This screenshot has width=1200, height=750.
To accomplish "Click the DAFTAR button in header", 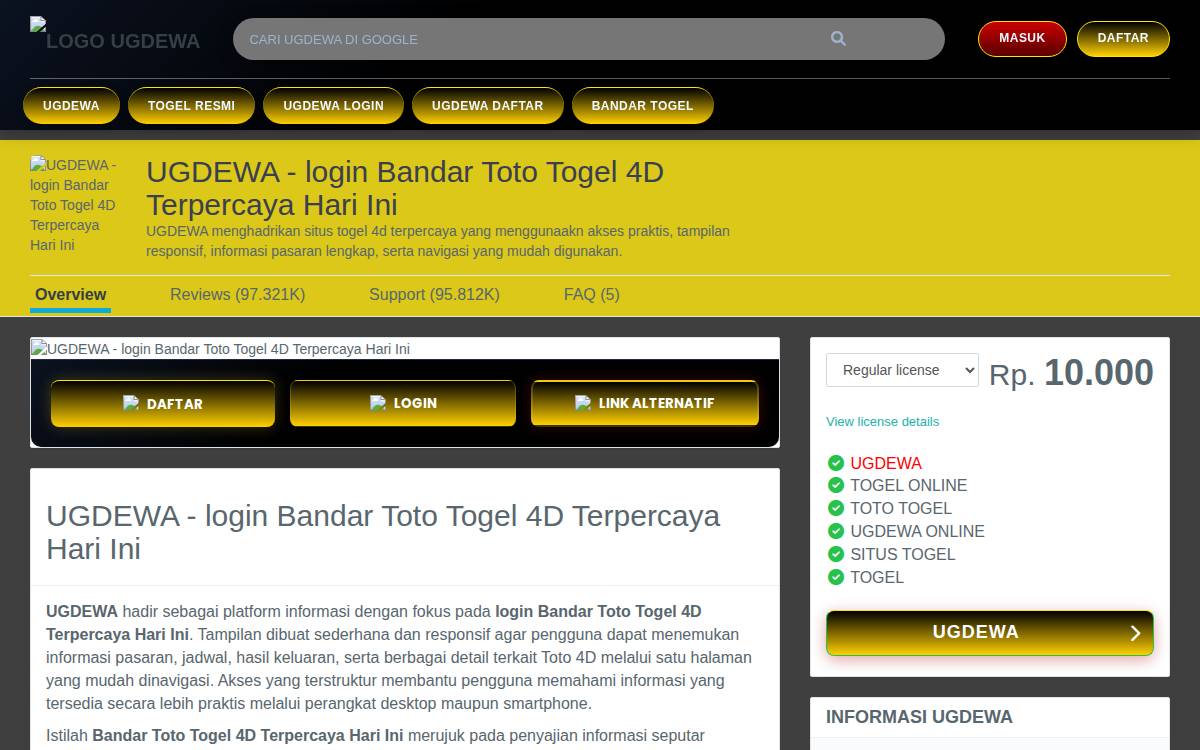I will 1123,38.
